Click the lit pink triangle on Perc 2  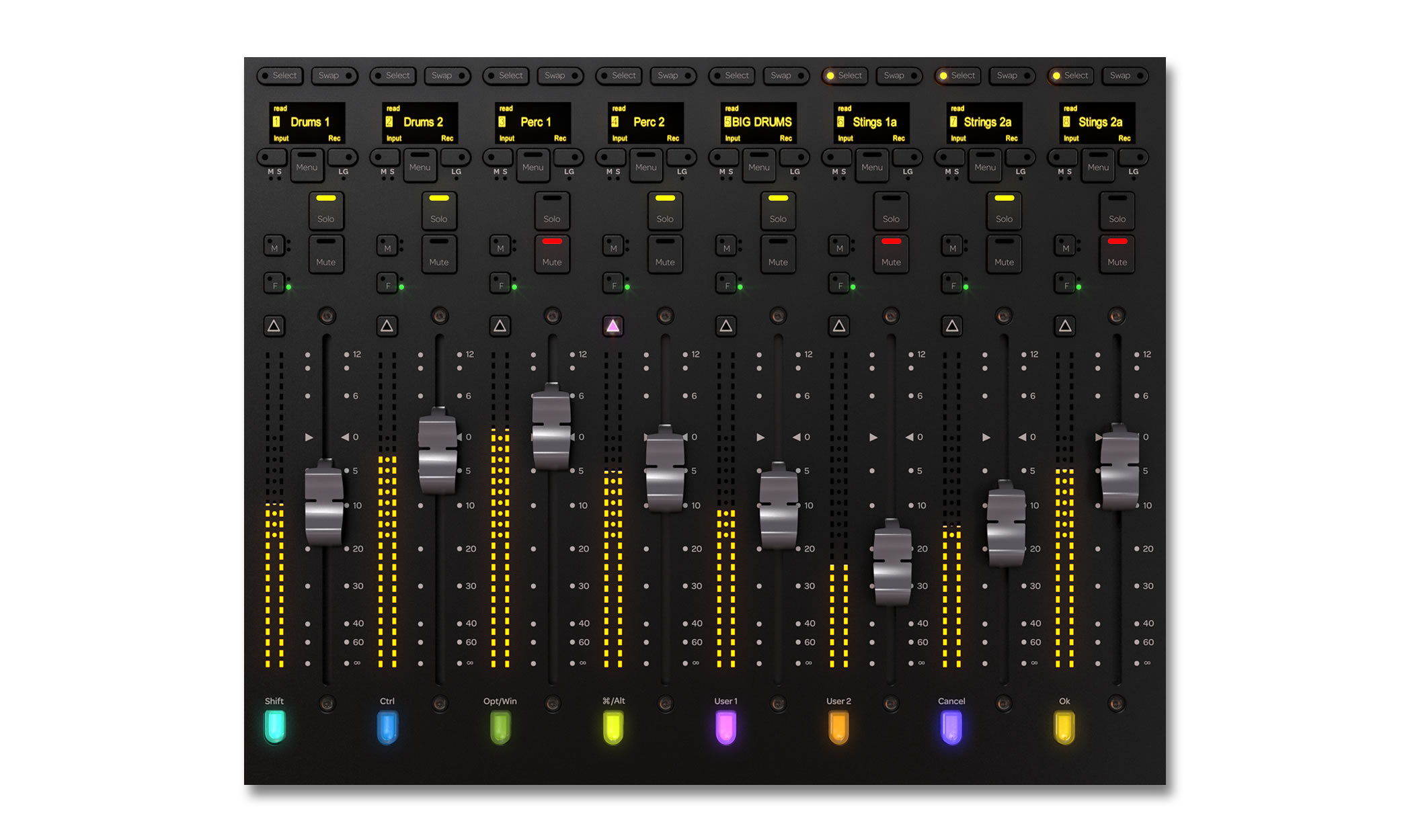(613, 326)
